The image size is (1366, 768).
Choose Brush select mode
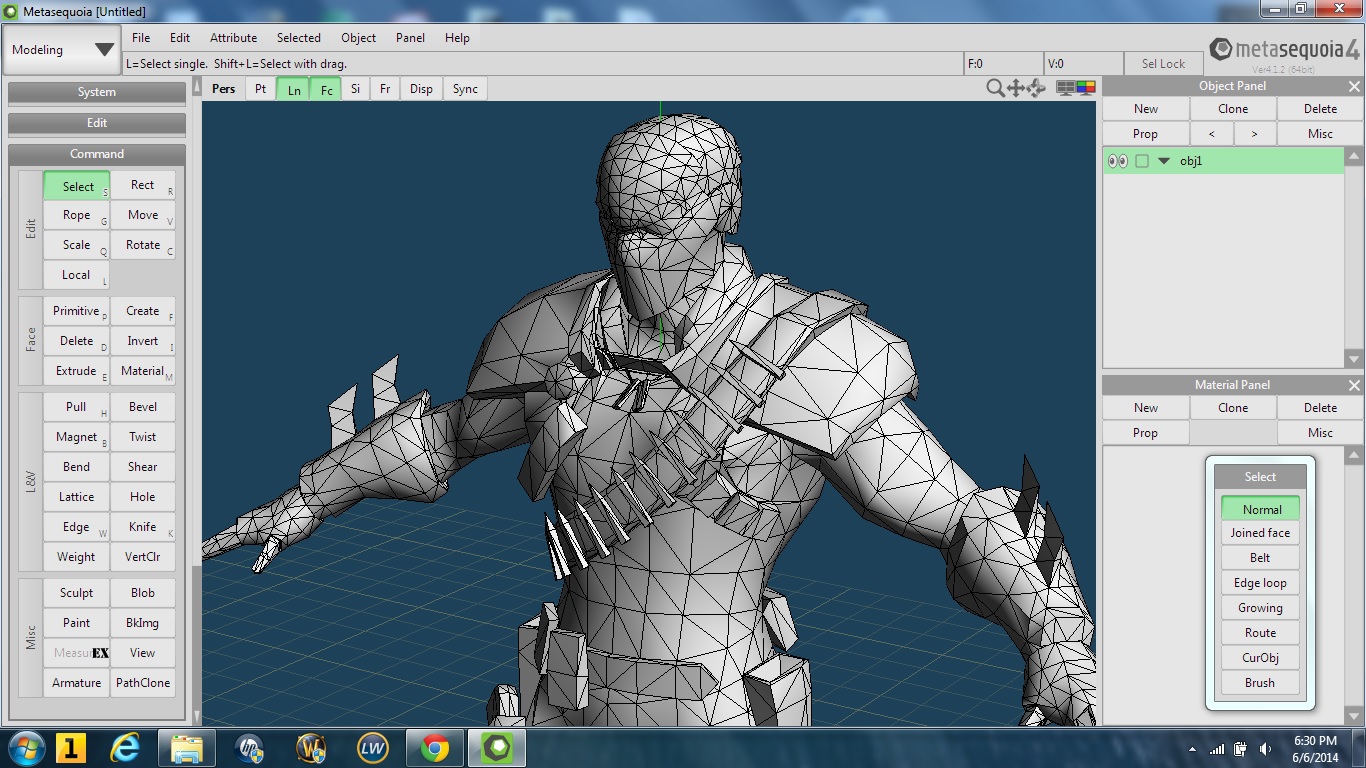pyautogui.click(x=1260, y=683)
